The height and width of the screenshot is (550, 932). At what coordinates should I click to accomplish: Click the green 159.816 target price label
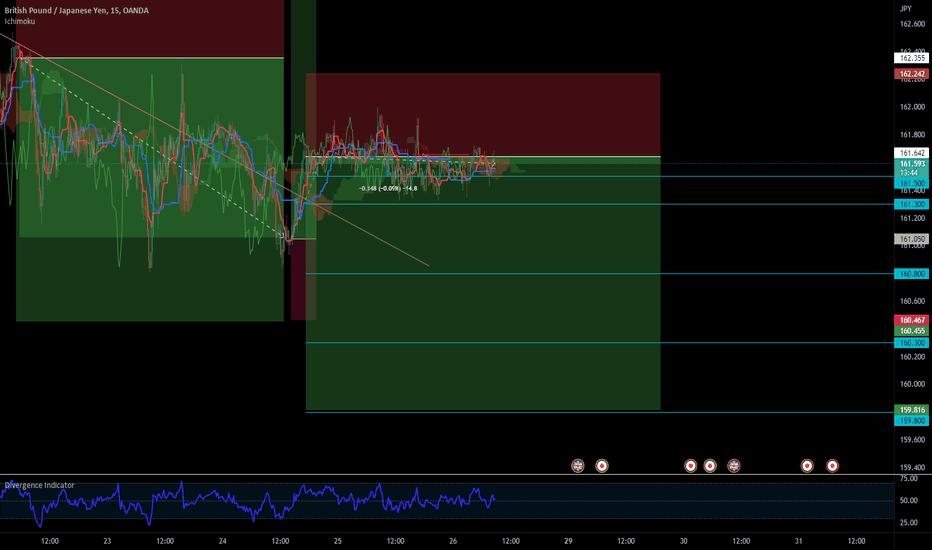click(x=912, y=410)
